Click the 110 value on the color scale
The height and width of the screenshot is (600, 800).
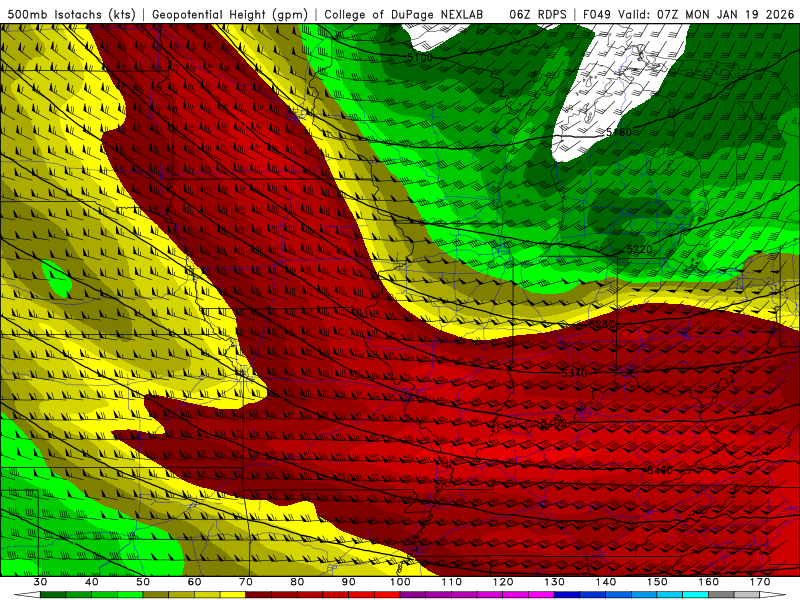[x=452, y=582]
